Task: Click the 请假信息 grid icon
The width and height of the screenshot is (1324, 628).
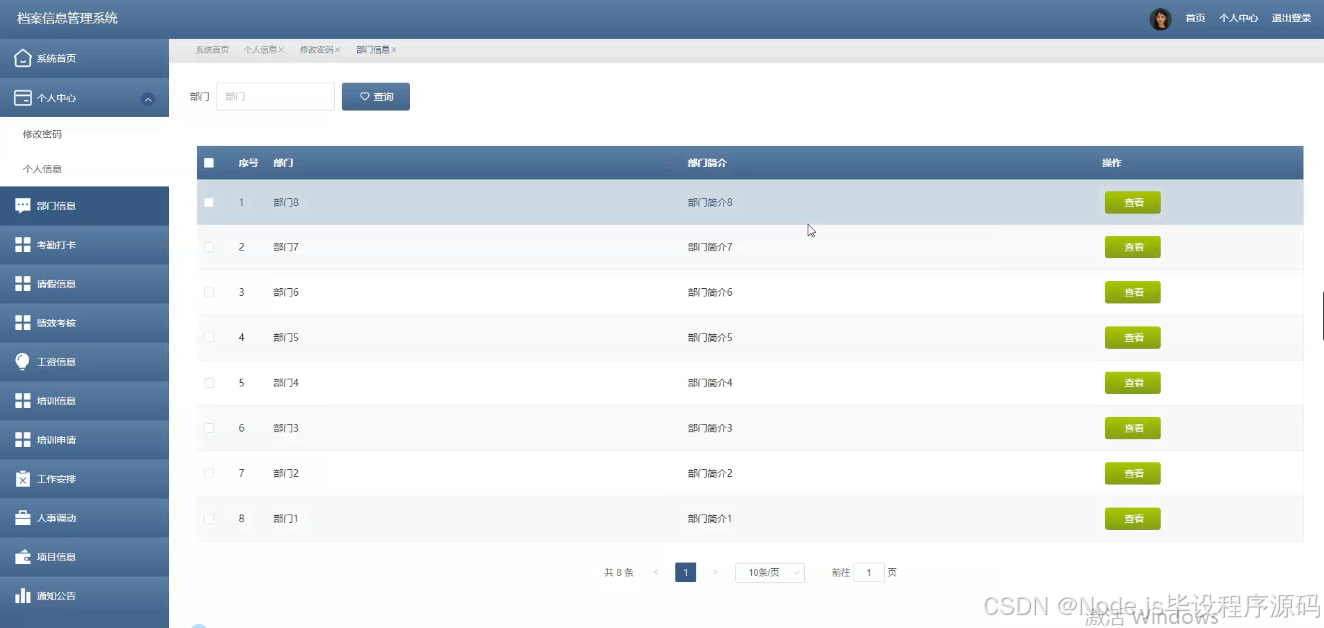Action: [x=23, y=284]
